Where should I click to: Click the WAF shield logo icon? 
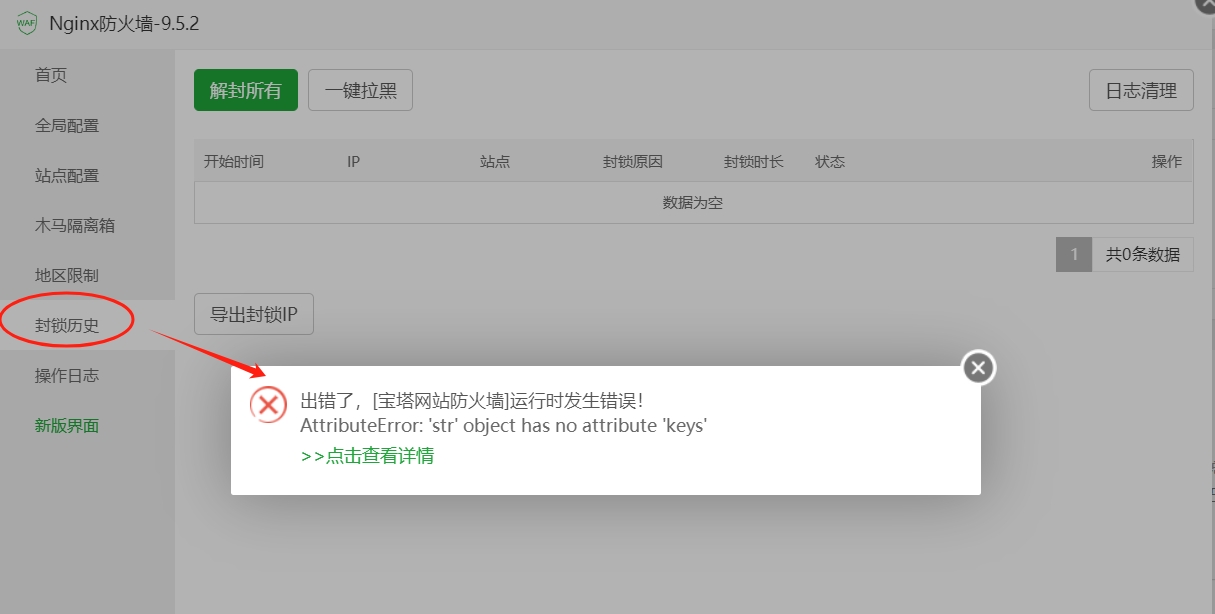point(26,24)
